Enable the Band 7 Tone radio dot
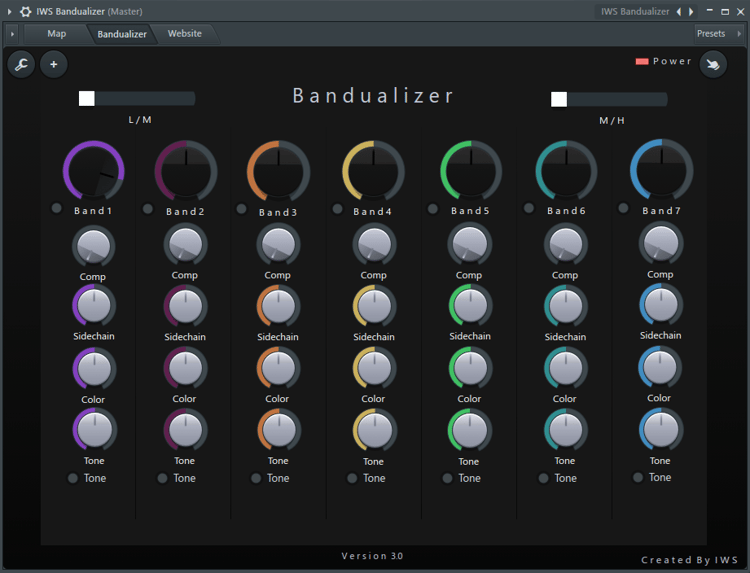 point(638,477)
